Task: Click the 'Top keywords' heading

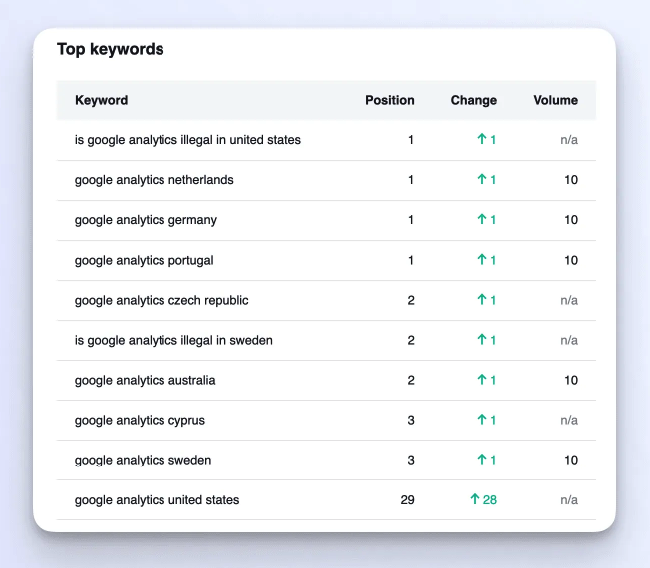Action: 110,49
